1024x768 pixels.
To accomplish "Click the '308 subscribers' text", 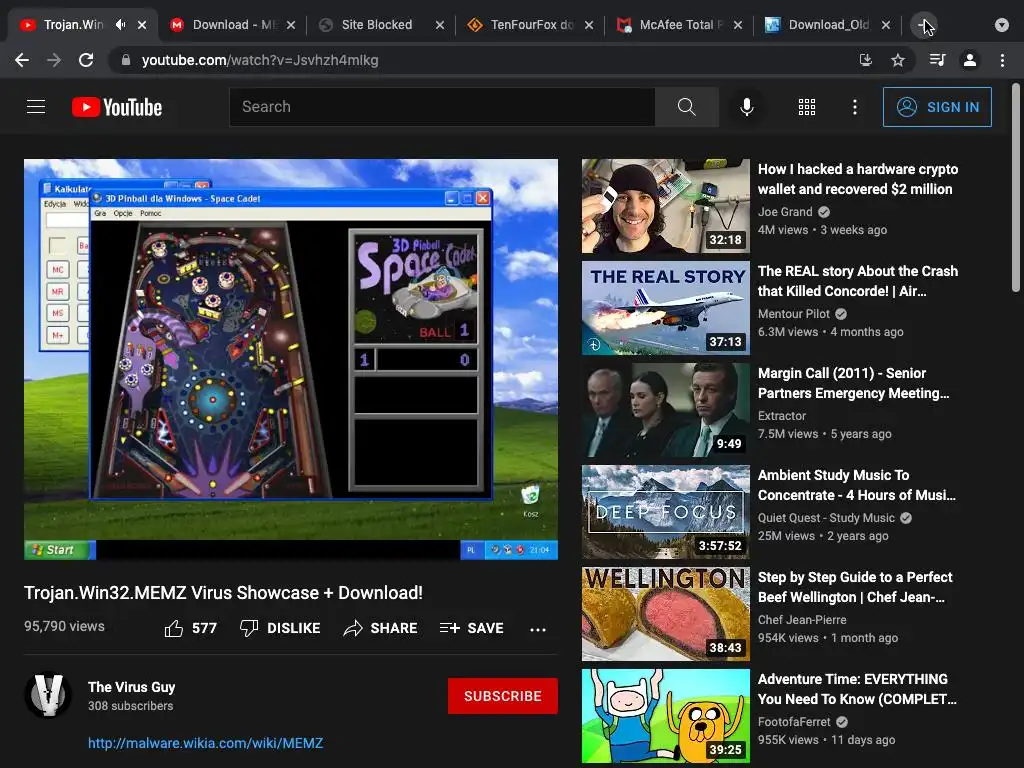I will coord(131,706).
